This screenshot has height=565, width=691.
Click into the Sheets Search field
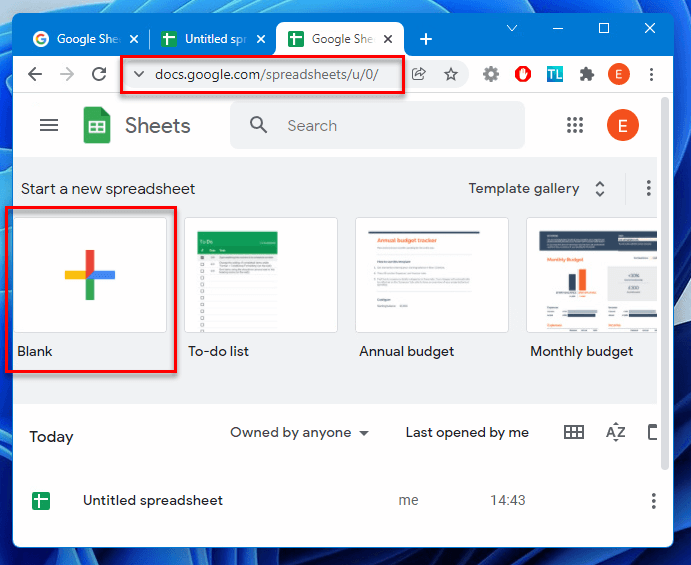[x=377, y=125]
